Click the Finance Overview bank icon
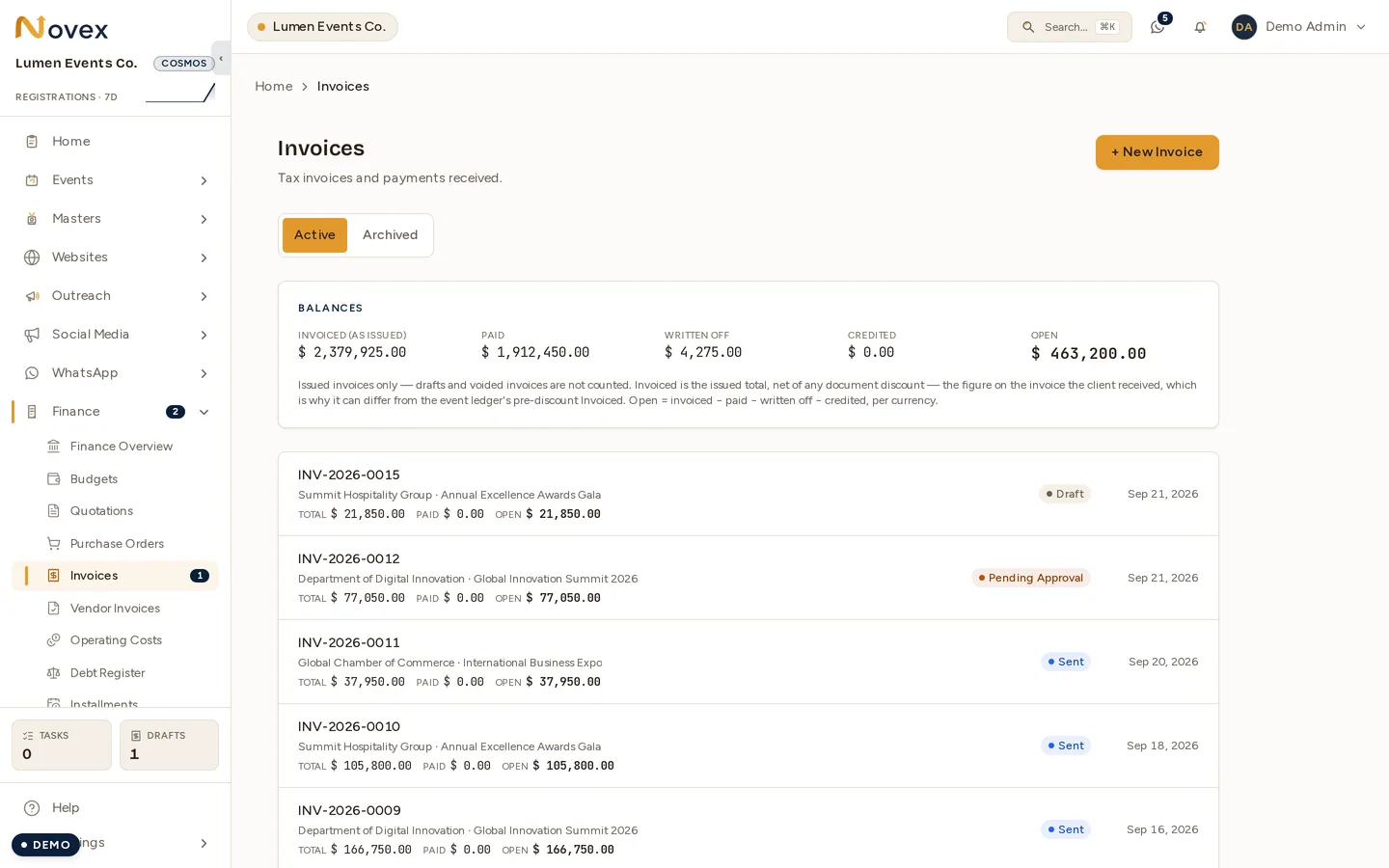This screenshot has height=868, width=1389. point(54,447)
